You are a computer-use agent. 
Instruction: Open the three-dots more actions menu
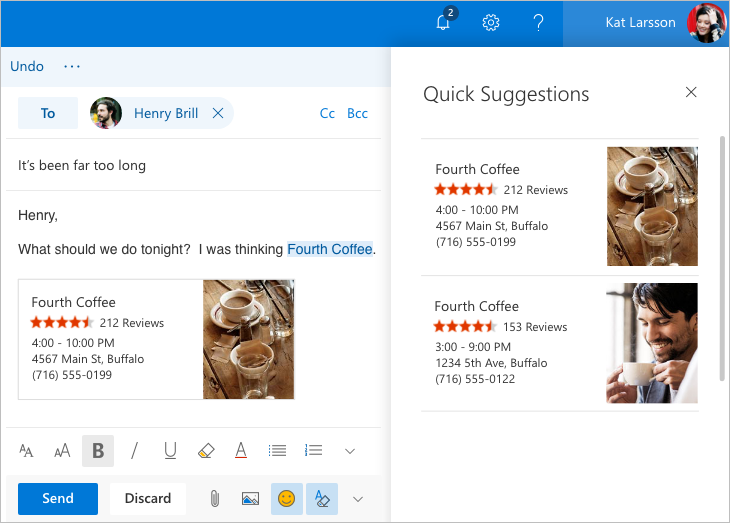[x=72, y=66]
